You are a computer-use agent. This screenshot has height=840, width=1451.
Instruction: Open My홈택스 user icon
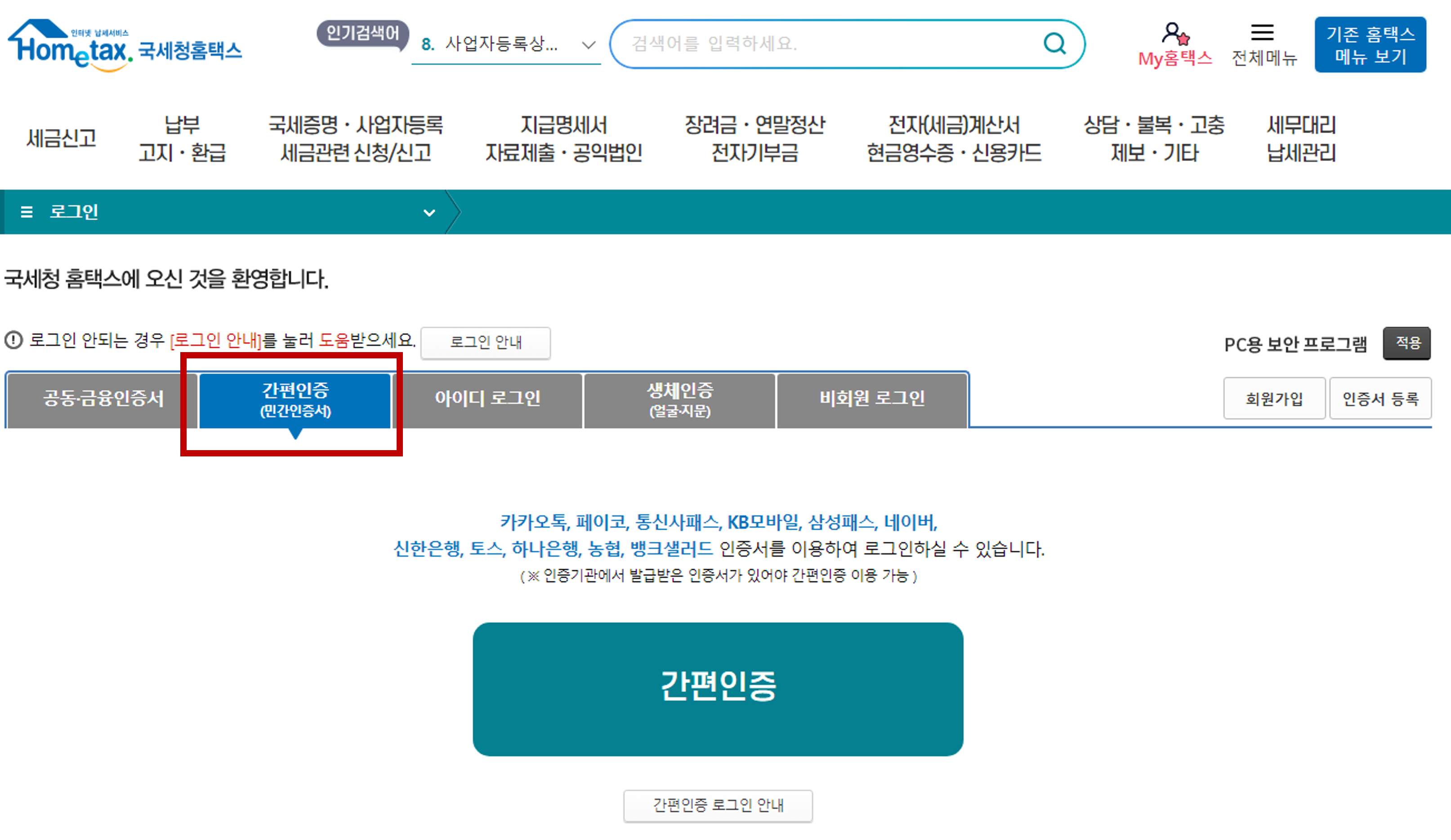pyautogui.click(x=1174, y=34)
